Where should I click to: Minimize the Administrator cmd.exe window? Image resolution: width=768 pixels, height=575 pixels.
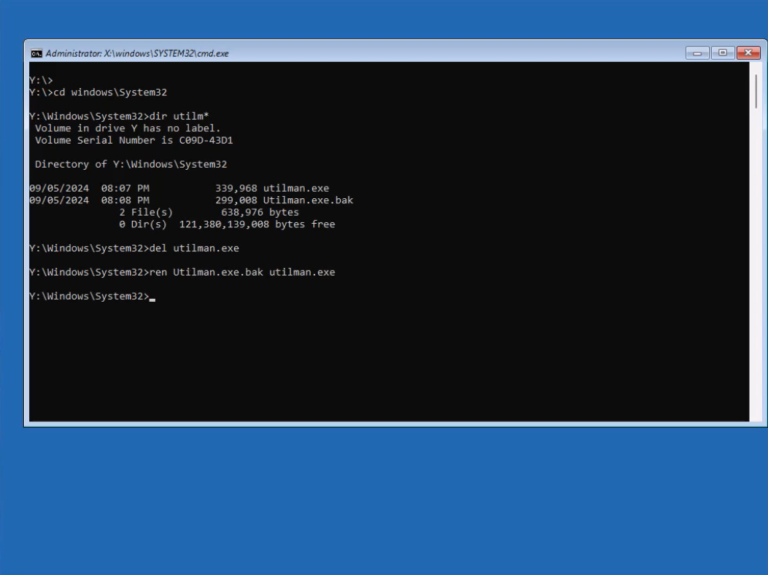pyautogui.click(x=697, y=53)
